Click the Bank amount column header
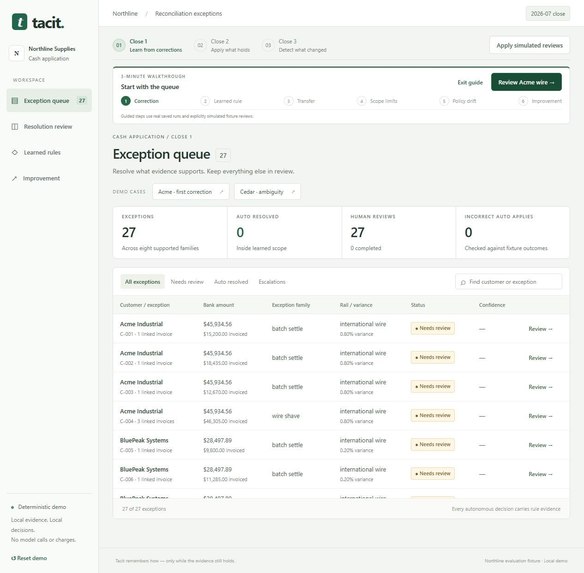Viewport: 584px width, 573px height. (x=219, y=305)
